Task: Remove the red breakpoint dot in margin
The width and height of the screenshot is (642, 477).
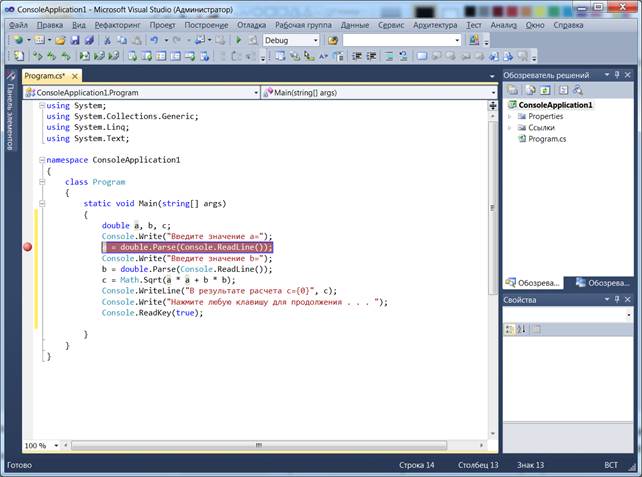Action: (x=27, y=247)
